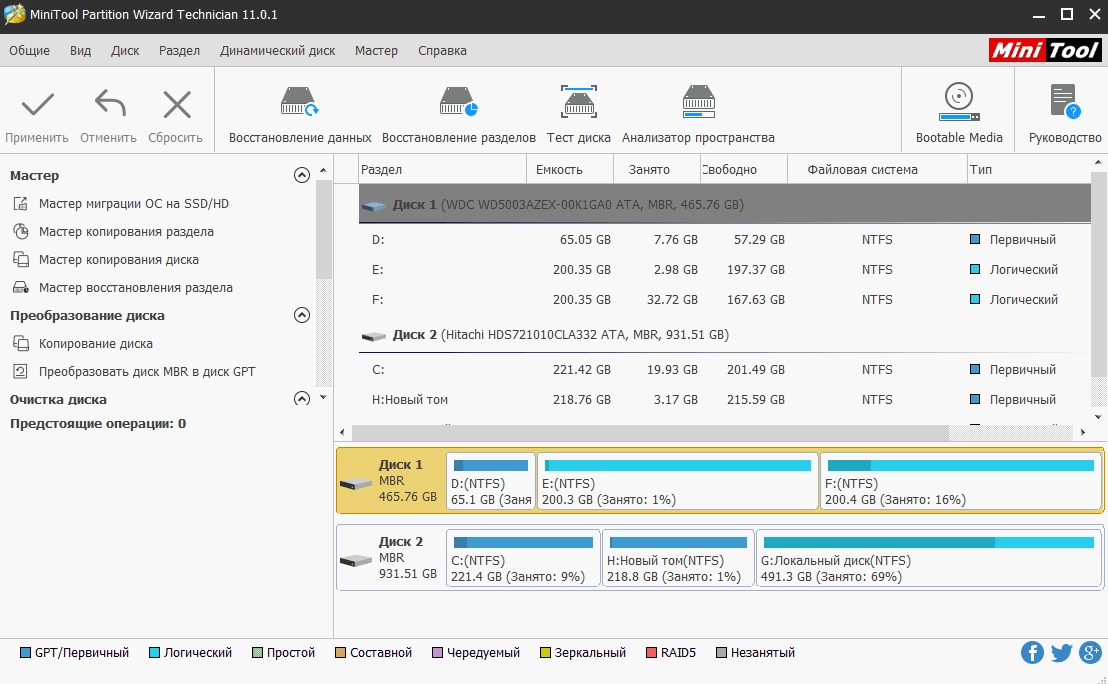Start Мастер копирования раздела

click(x=126, y=232)
